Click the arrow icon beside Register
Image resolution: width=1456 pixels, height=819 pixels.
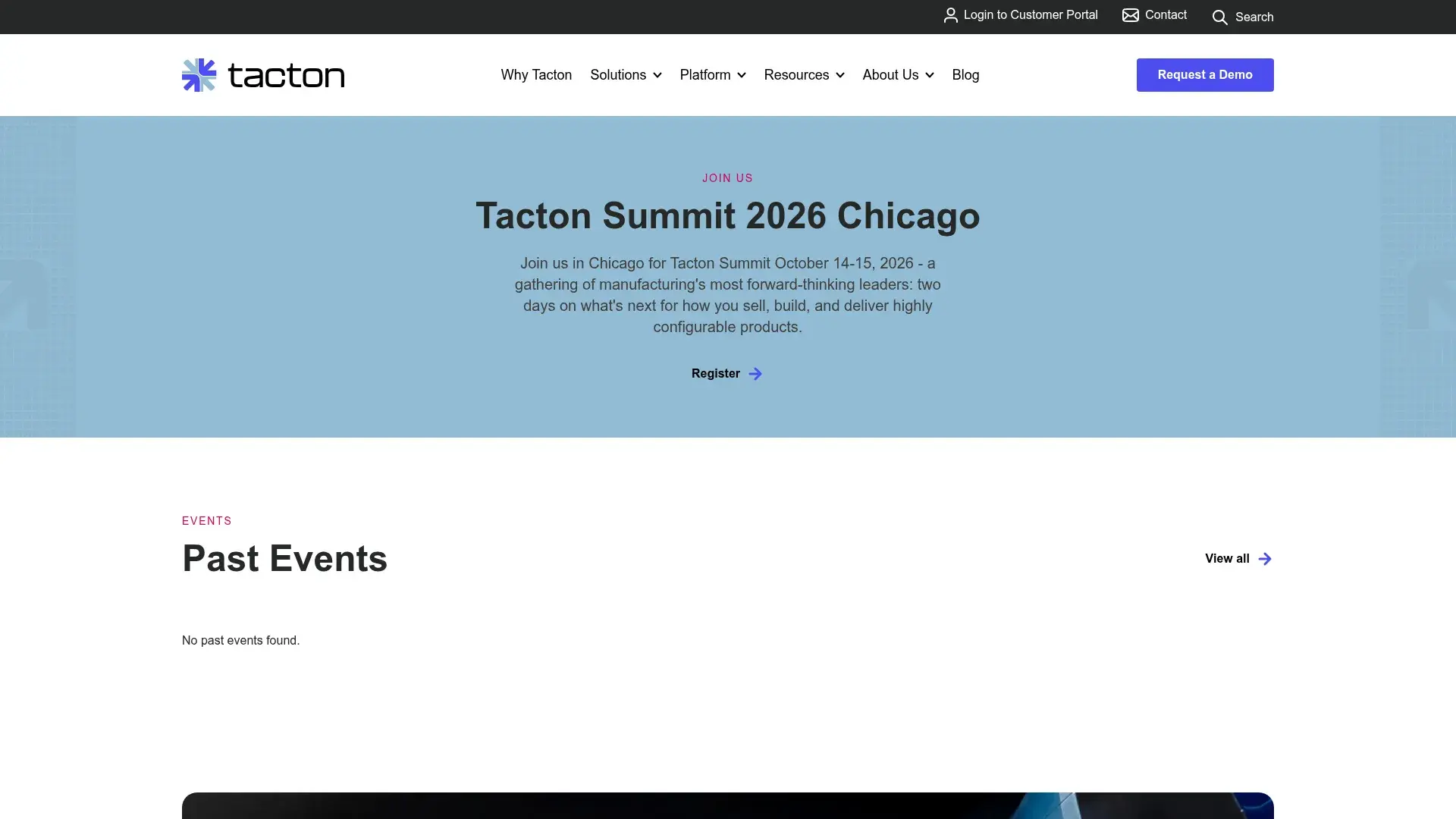pos(755,374)
